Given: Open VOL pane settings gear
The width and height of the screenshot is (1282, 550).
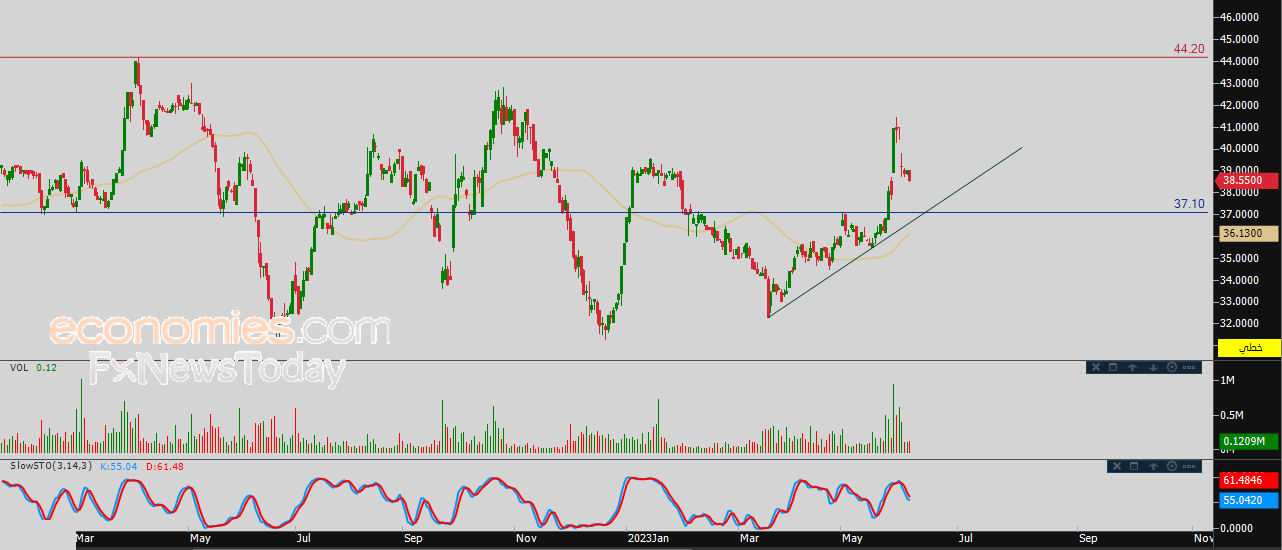Looking at the screenshot, I should point(1172,367).
